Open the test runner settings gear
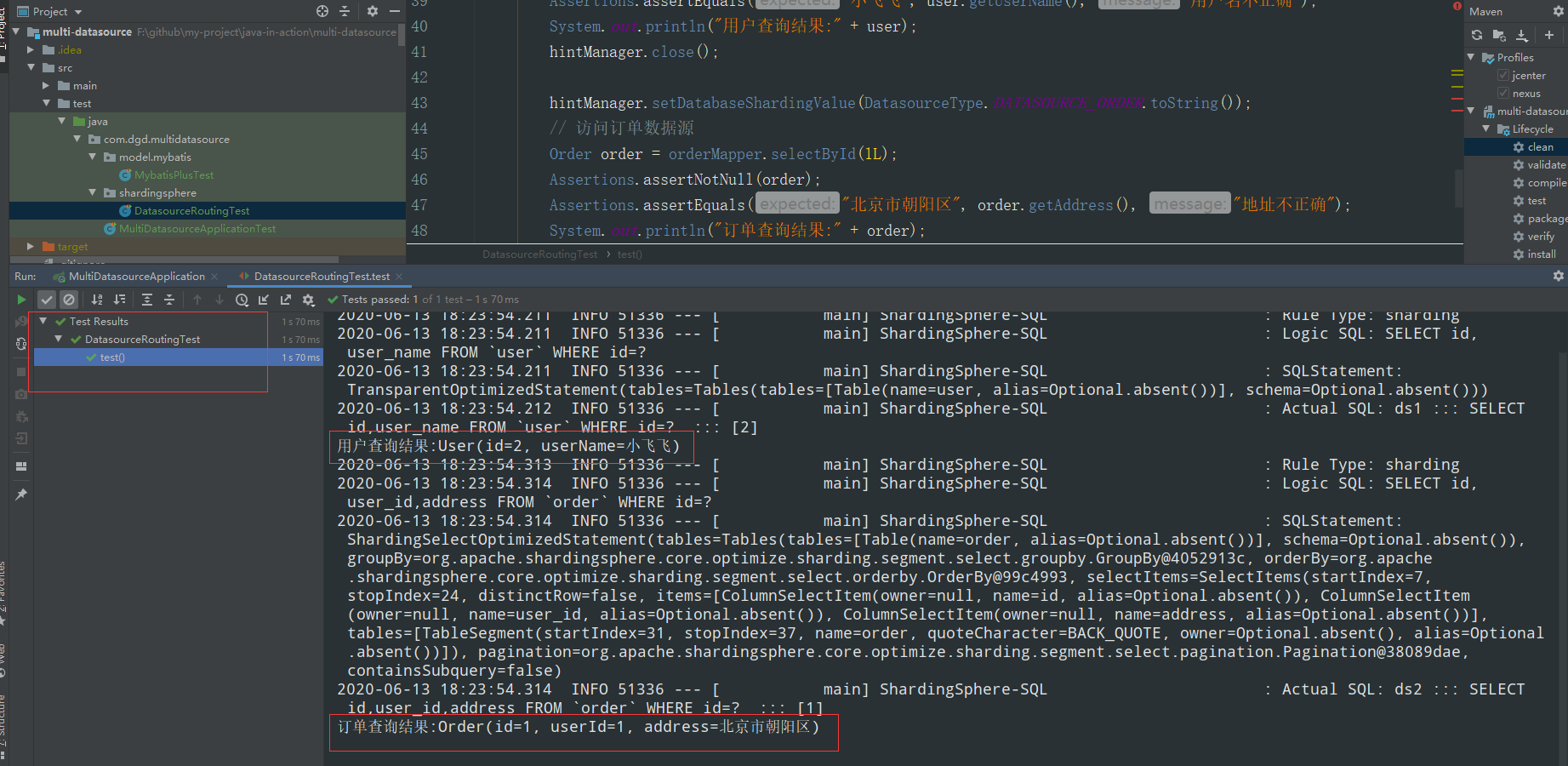The width and height of the screenshot is (1568, 766). pos(308,299)
